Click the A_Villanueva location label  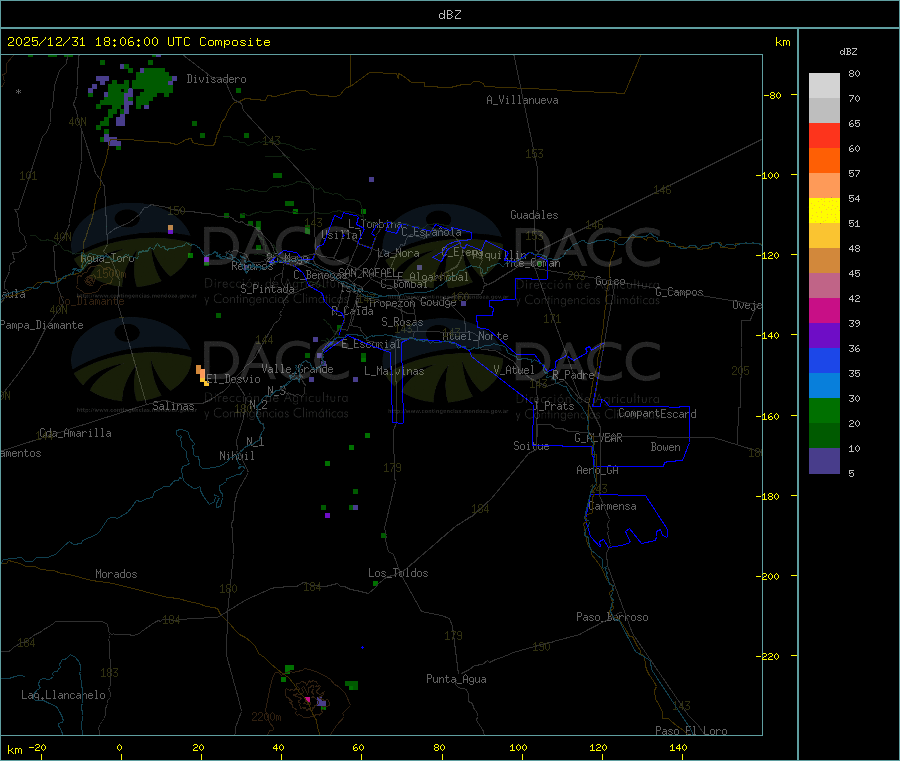[522, 100]
